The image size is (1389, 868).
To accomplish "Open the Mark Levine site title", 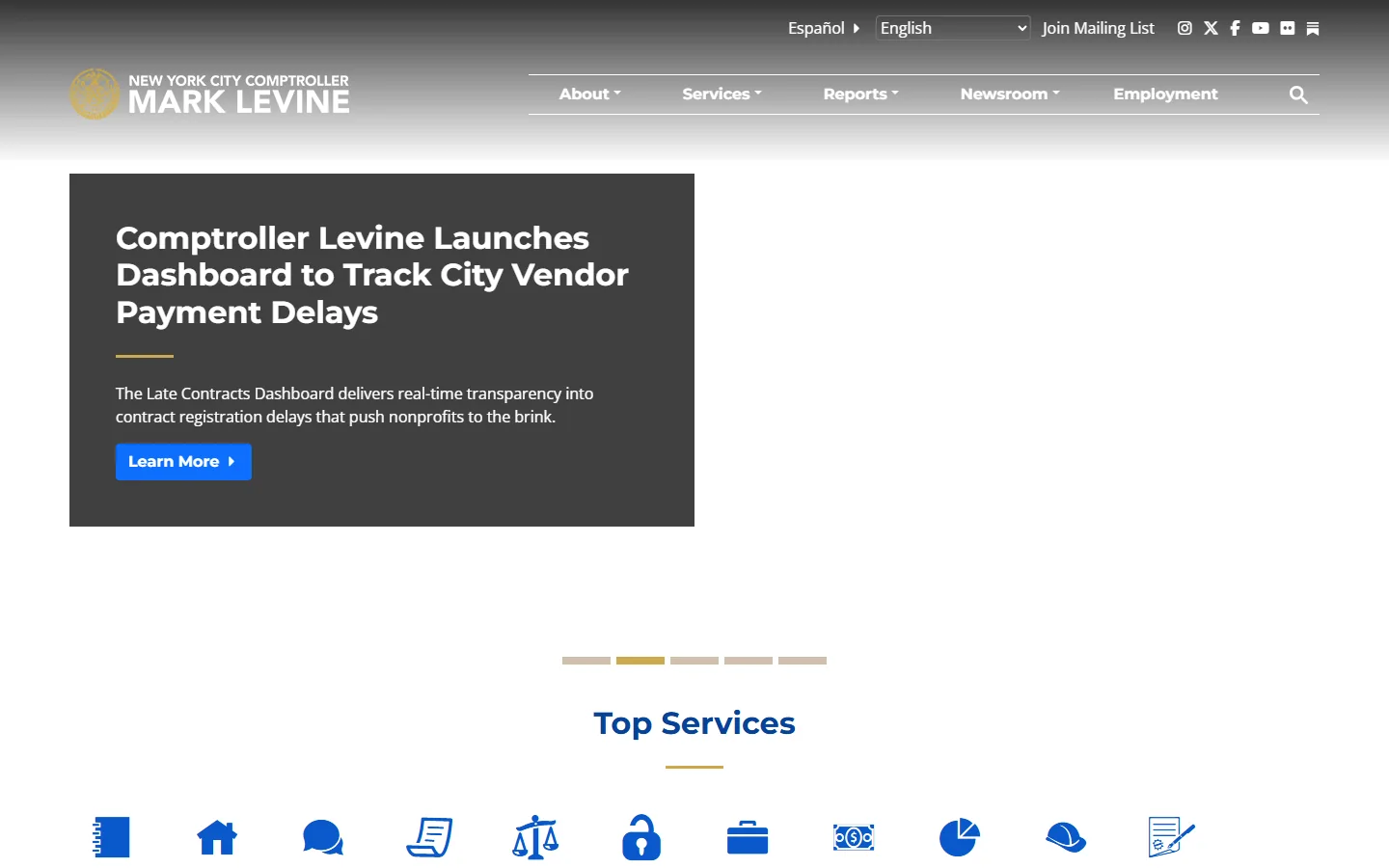I will tap(239, 95).
